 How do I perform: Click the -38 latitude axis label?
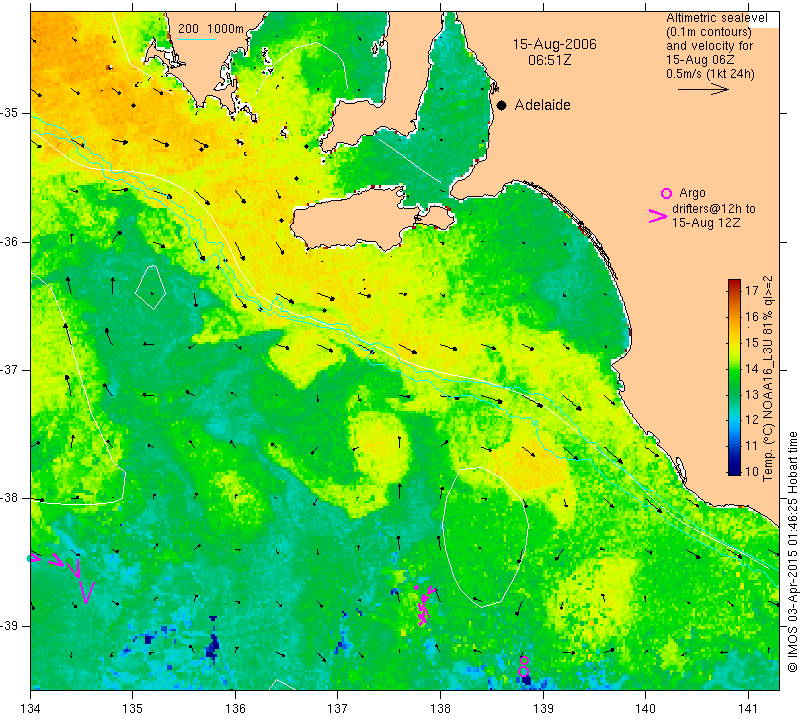[10, 498]
